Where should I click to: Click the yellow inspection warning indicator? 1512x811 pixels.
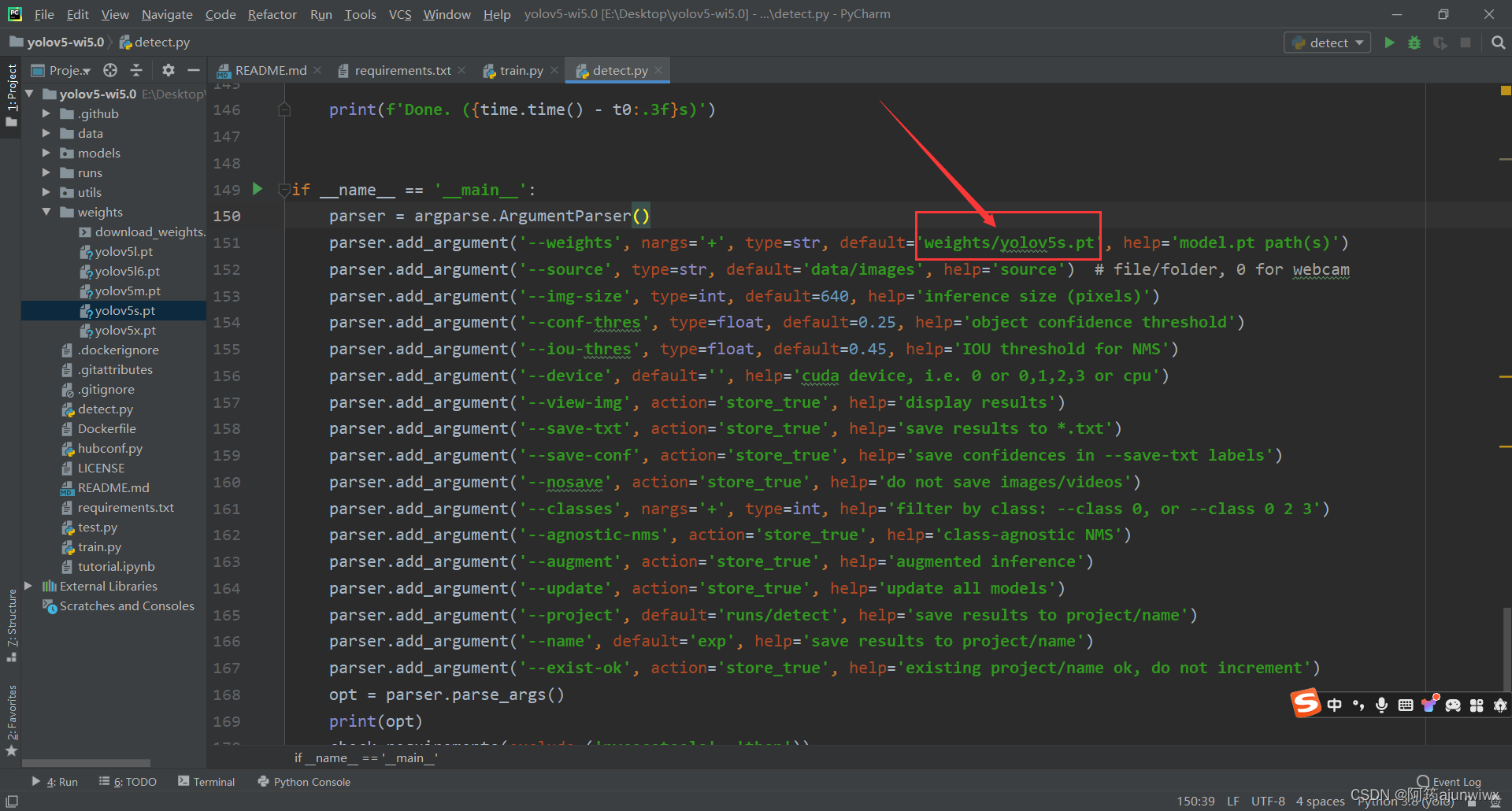[1506, 91]
